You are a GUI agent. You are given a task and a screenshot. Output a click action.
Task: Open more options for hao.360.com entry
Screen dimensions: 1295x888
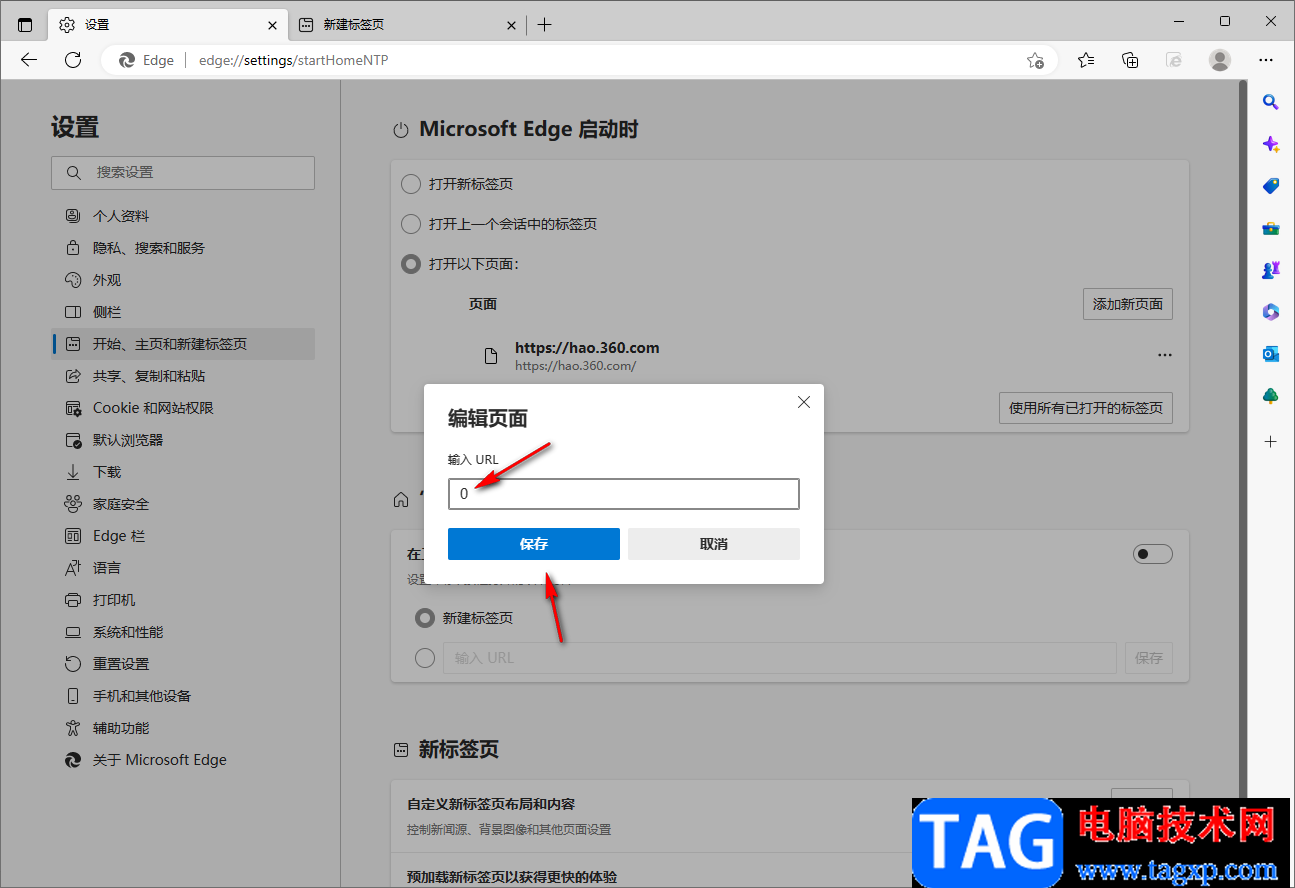[x=1164, y=355]
